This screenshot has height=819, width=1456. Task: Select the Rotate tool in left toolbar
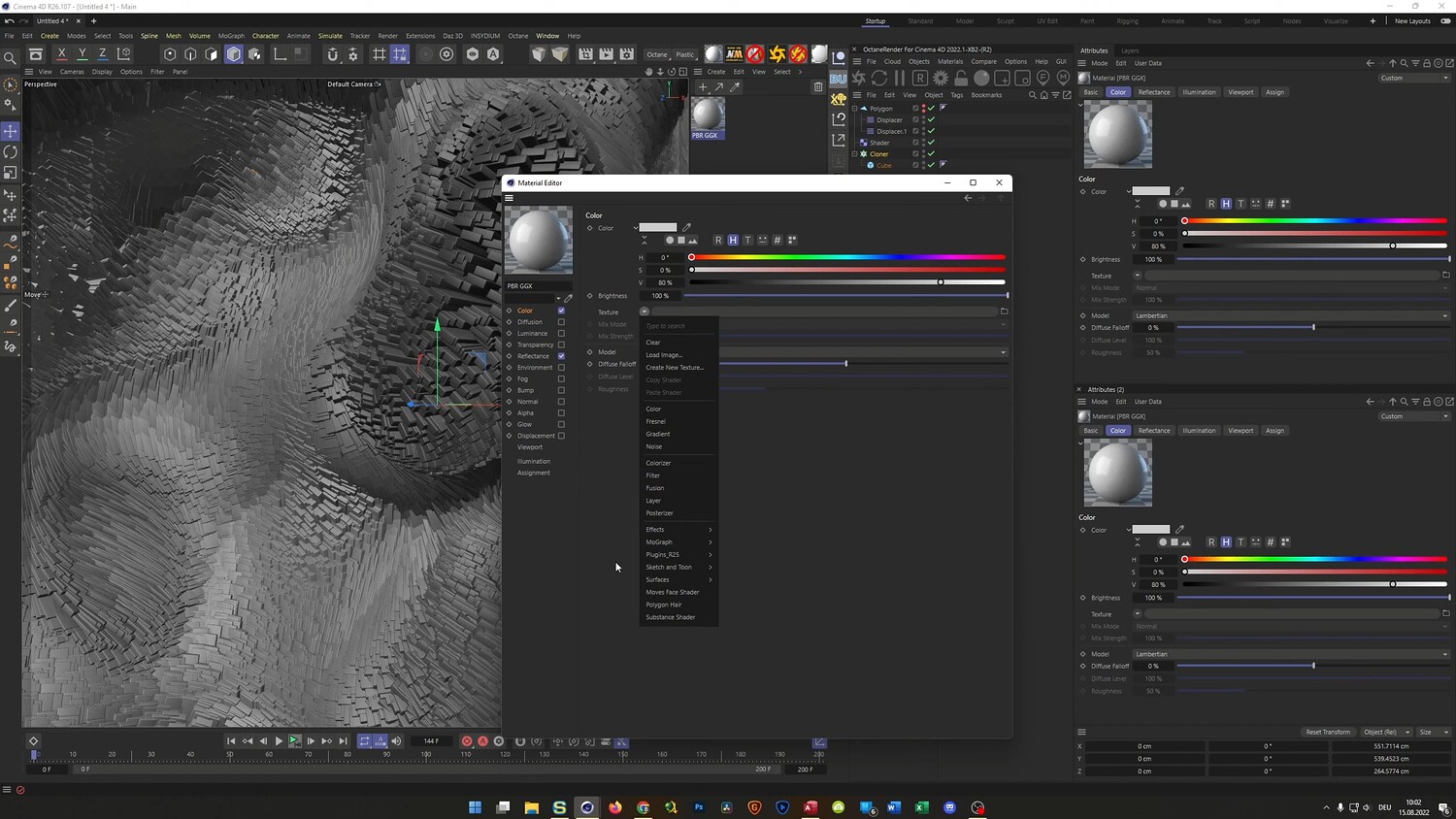[11, 151]
